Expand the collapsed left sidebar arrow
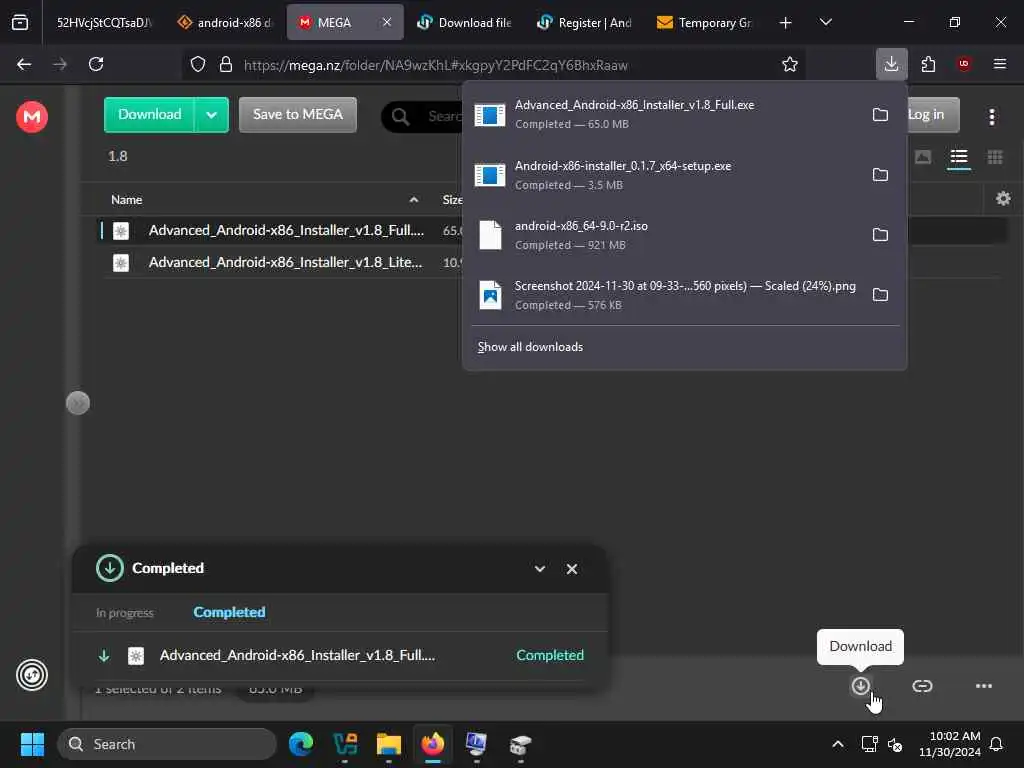This screenshot has height=768, width=1024. point(78,403)
